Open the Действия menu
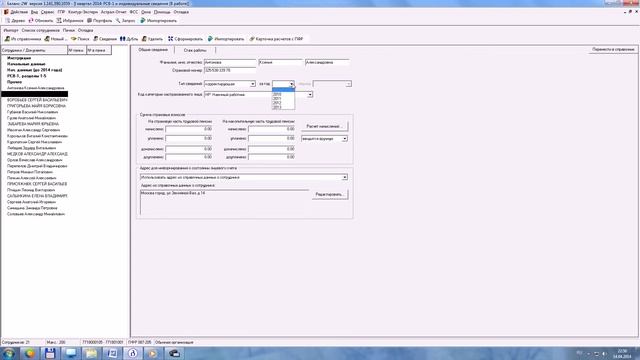 pyautogui.click(x=19, y=12)
